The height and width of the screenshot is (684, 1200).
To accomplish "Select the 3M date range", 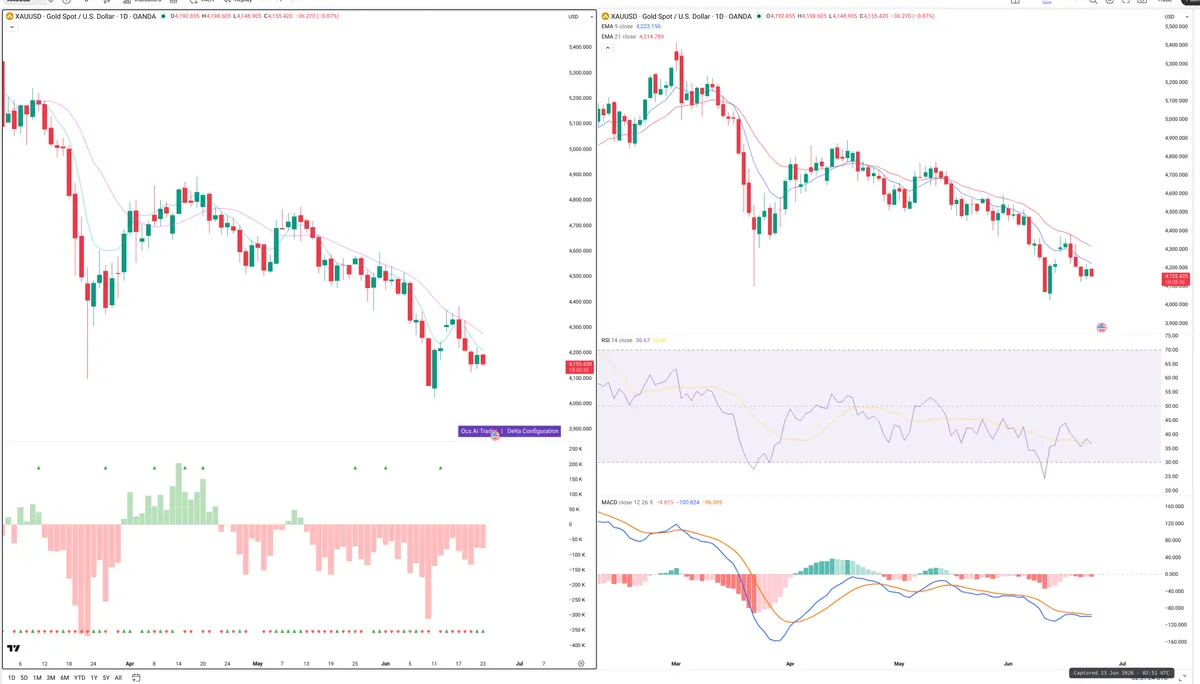I will tap(51, 678).
